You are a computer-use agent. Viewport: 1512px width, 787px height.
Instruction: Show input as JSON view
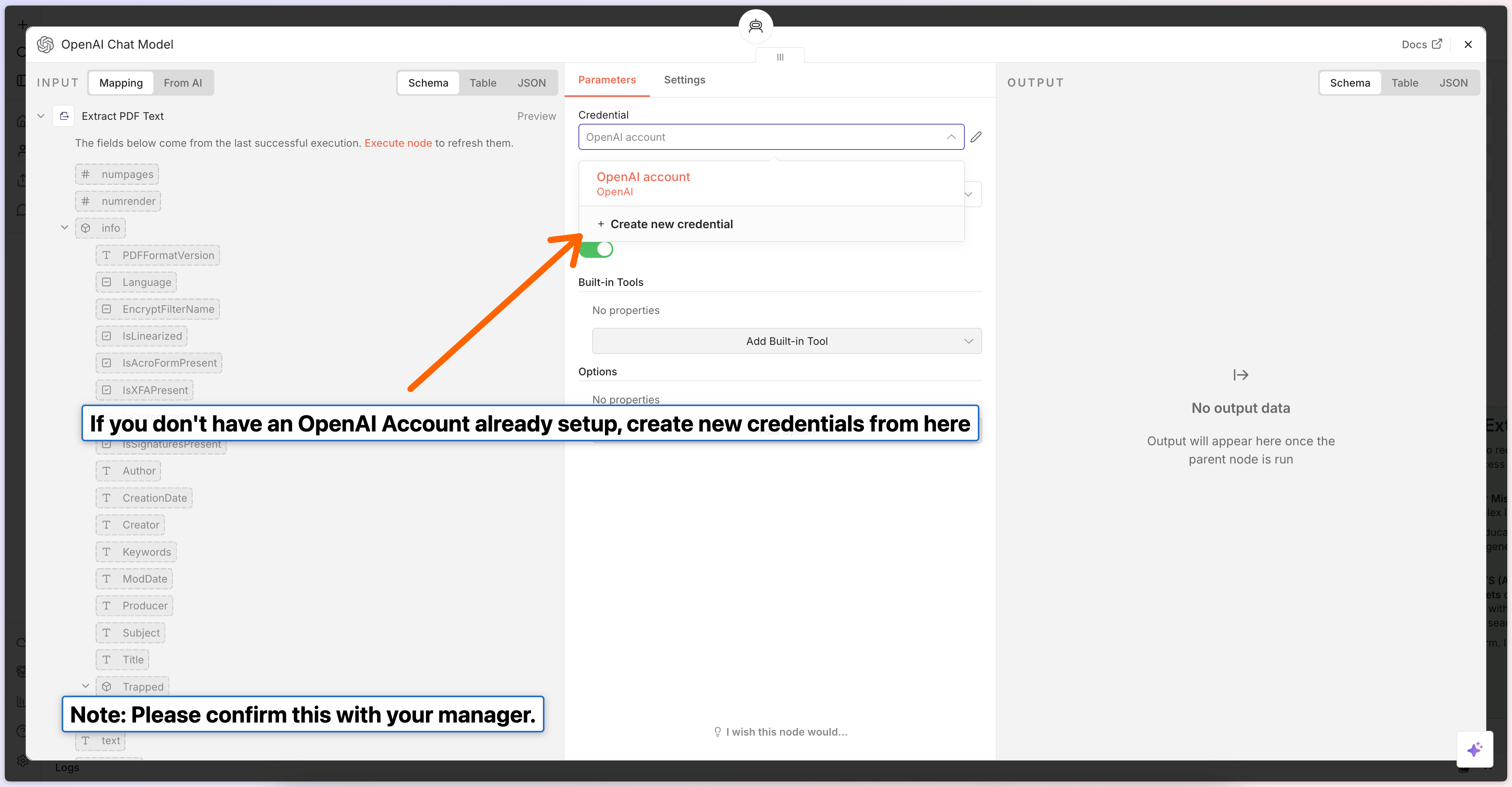tap(532, 83)
